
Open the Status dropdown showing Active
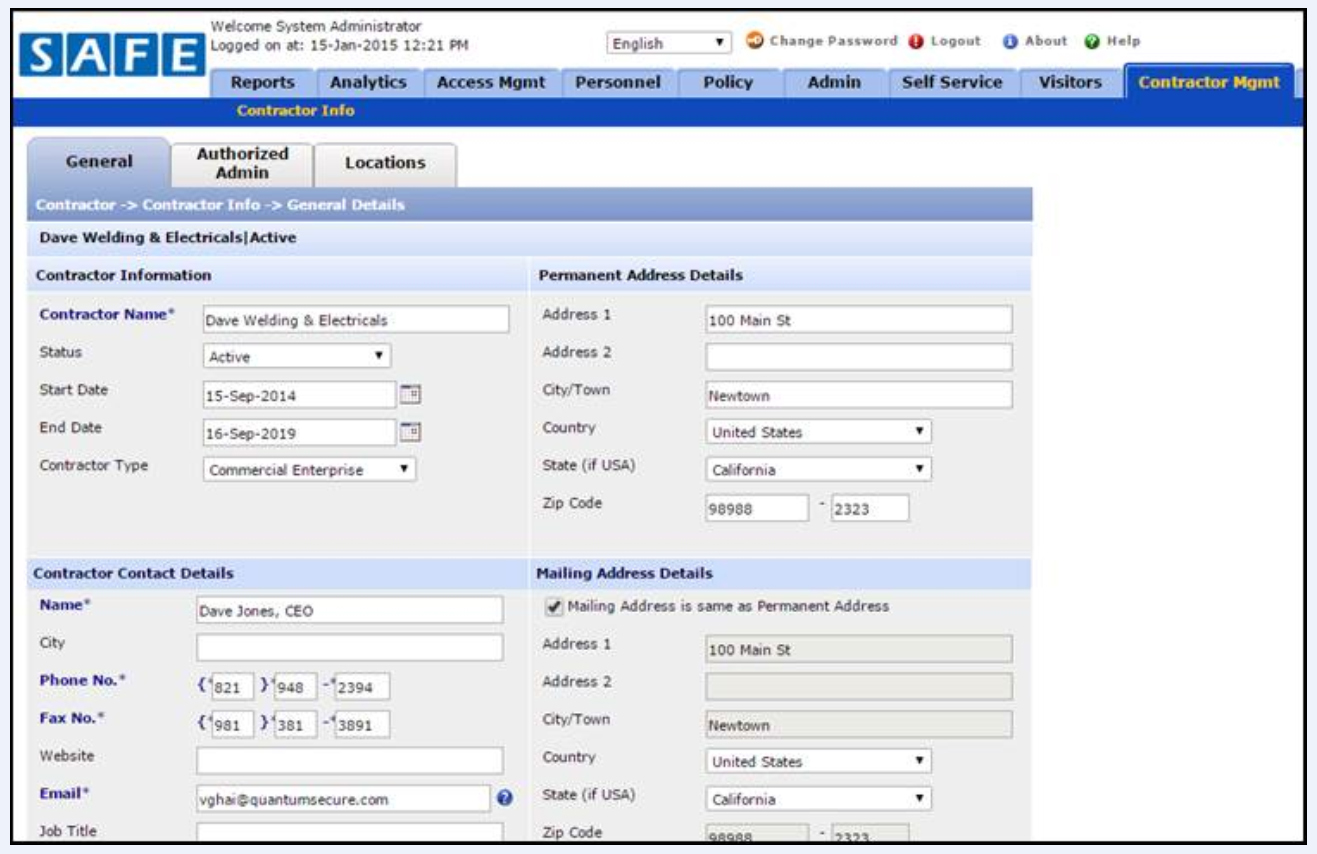pyautogui.click(x=298, y=355)
